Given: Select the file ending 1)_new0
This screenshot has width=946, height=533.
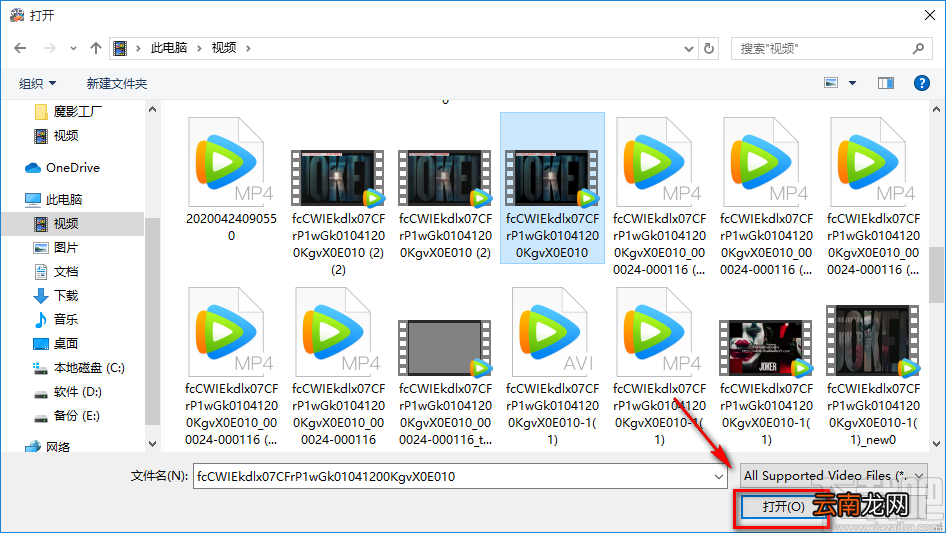Looking at the screenshot, I should tap(873, 374).
